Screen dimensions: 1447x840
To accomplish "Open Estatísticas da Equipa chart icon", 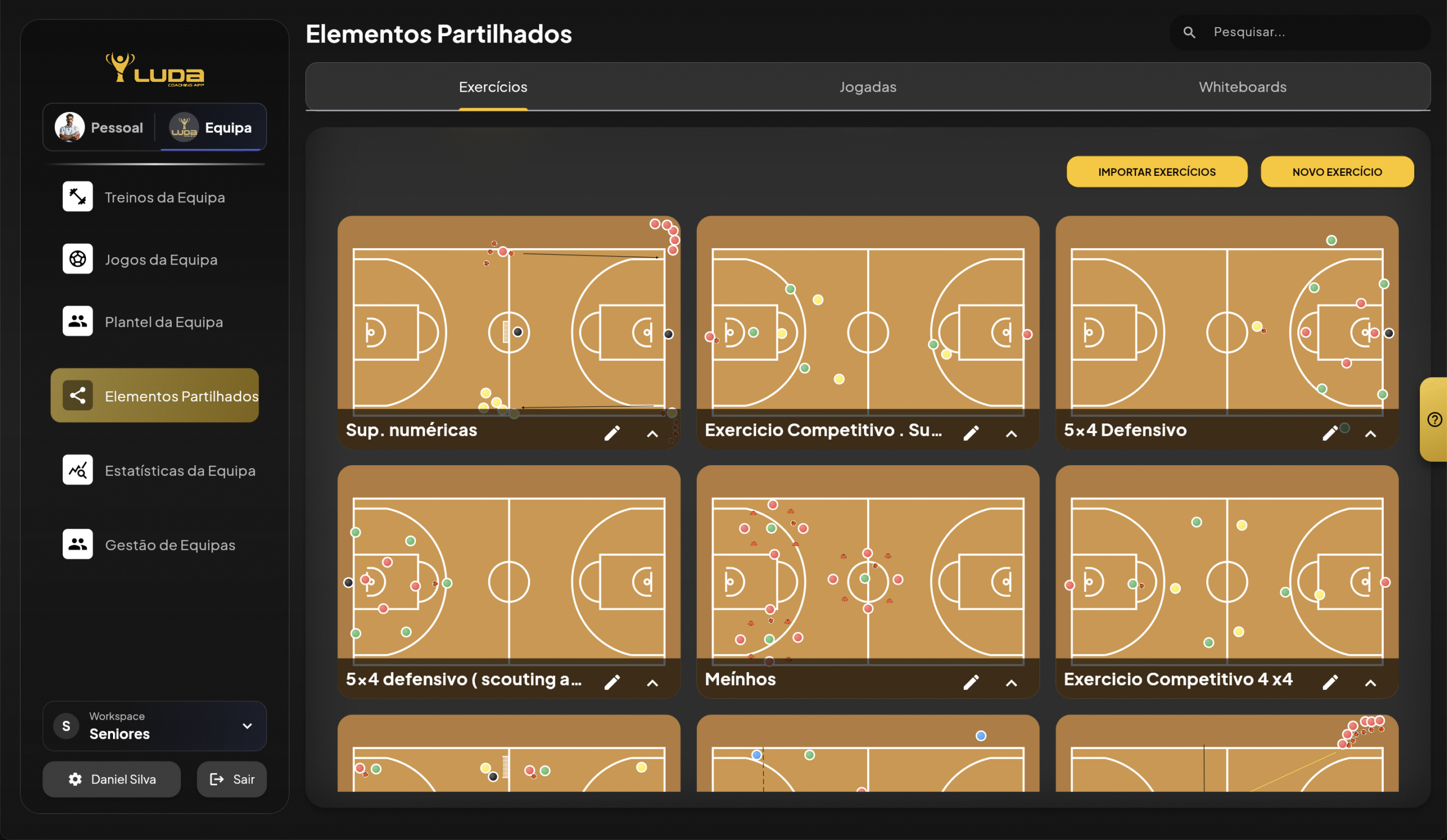I will point(77,470).
